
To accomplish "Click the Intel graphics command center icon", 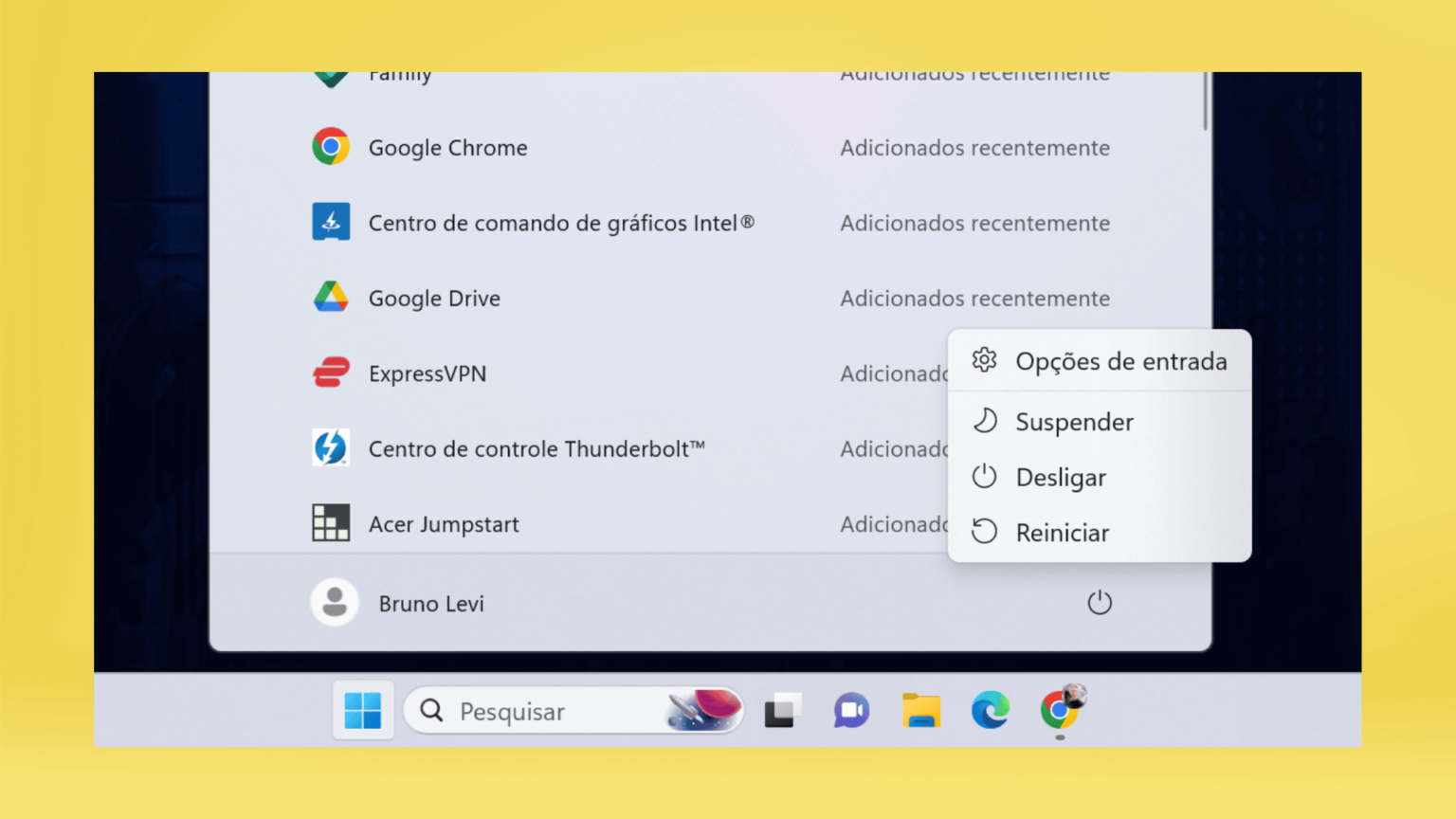I will tap(331, 222).
